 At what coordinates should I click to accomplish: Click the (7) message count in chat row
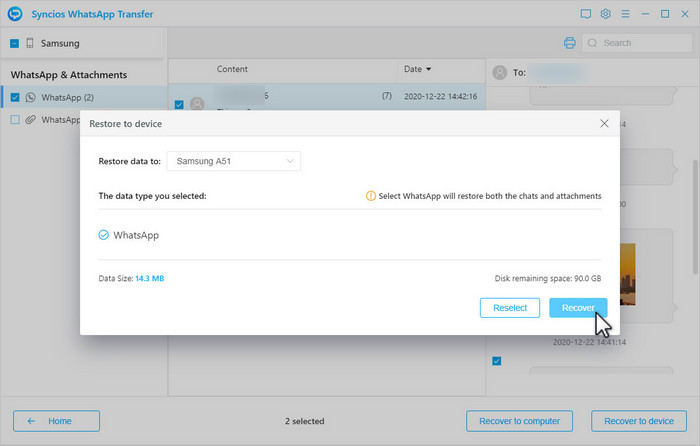point(387,96)
